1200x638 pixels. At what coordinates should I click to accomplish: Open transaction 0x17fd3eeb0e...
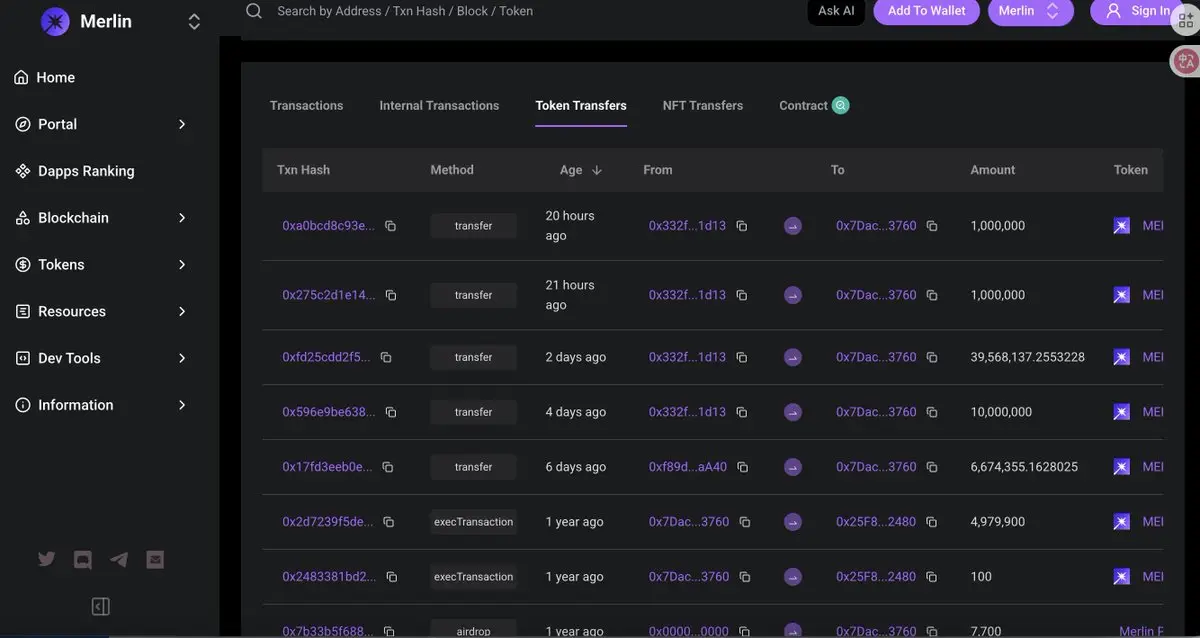coord(327,467)
